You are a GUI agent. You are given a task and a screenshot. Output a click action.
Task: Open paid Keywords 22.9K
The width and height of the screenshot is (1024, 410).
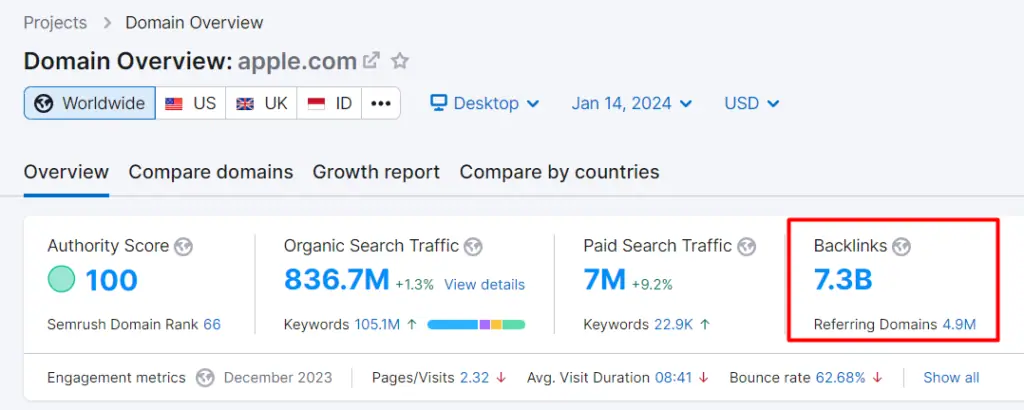click(673, 324)
